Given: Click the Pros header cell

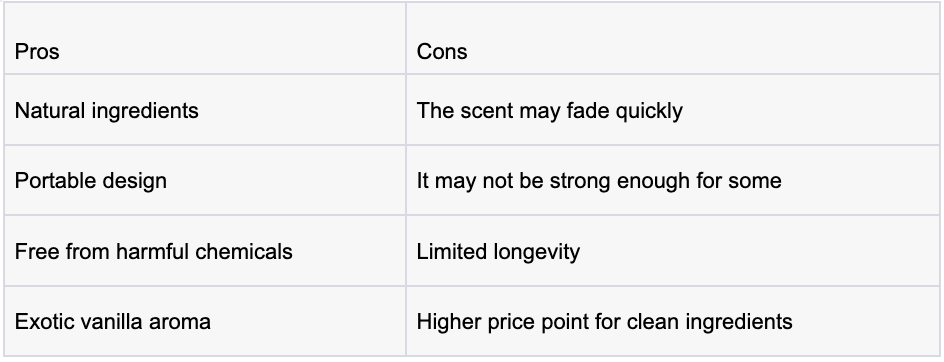Looking at the screenshot, I should pos(205,39).
